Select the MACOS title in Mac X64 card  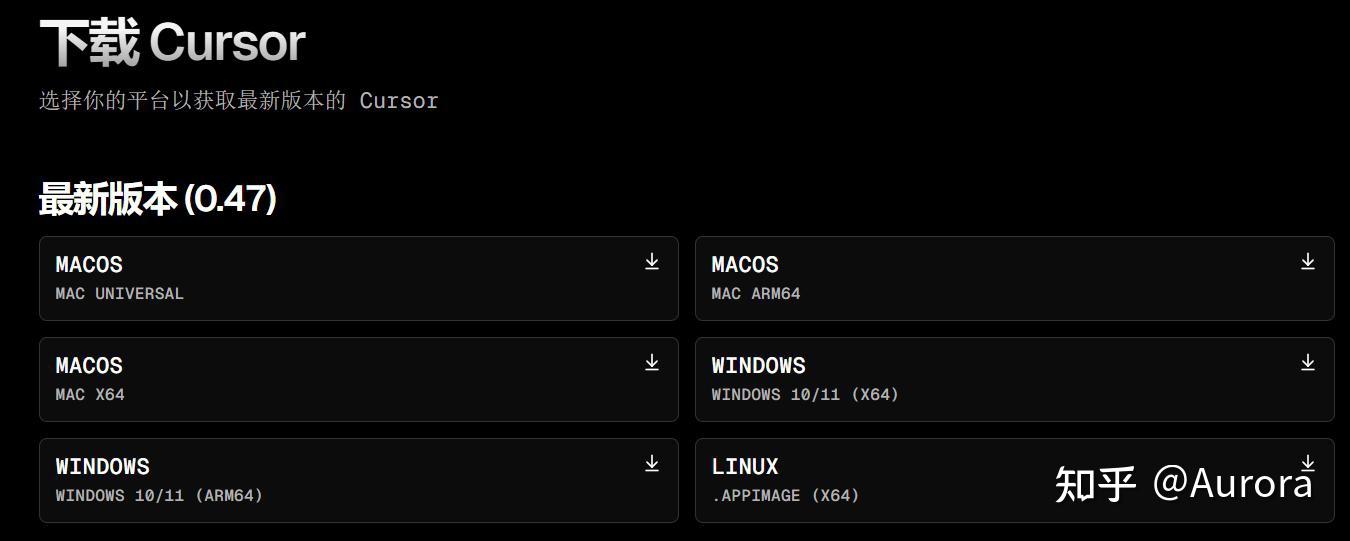(89, 366)
